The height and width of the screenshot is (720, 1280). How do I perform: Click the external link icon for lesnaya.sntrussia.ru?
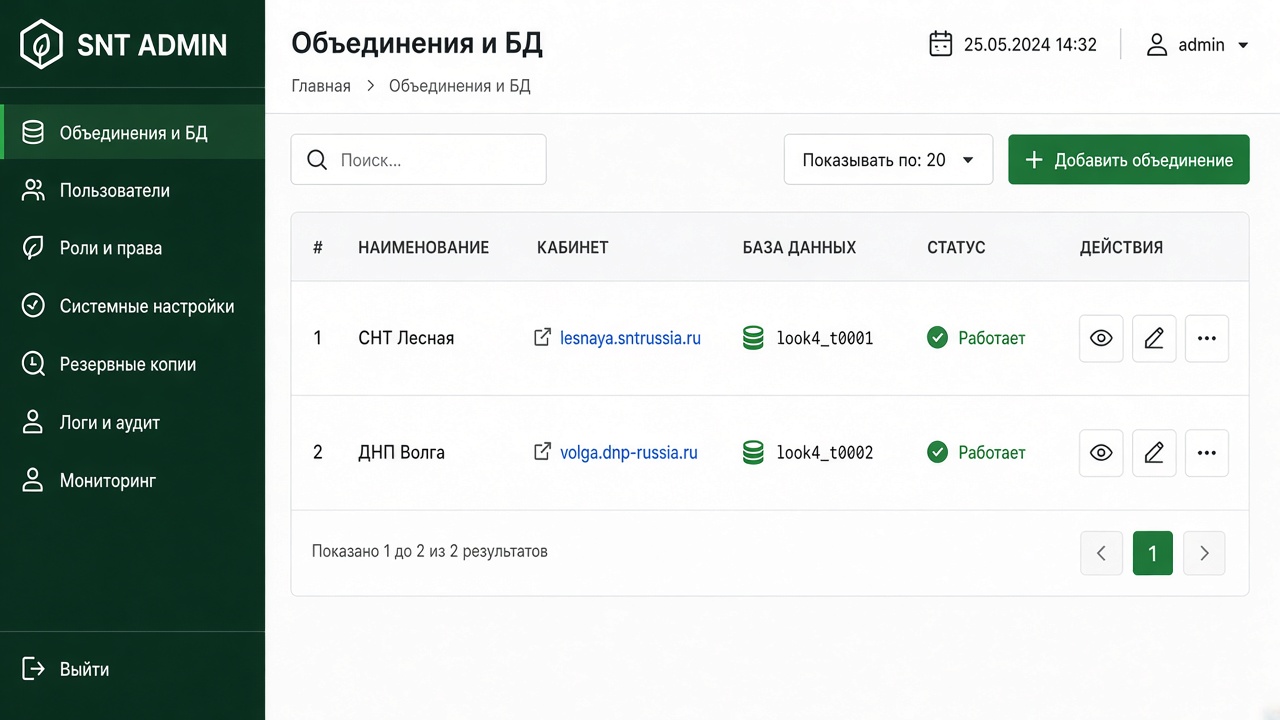[542, 338]
